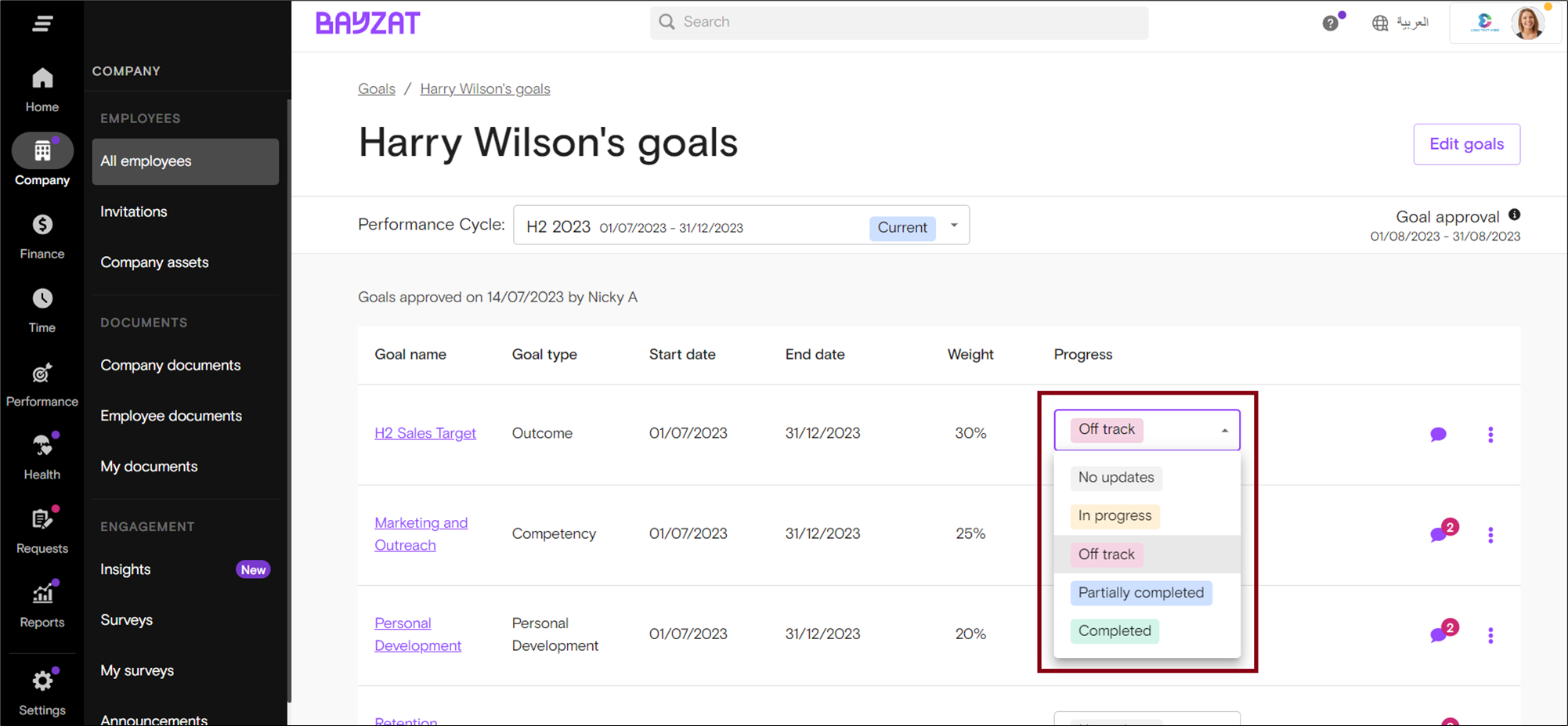This screenshot has width=1568, height=726.
Task: Open Settings gear icon
Action: (42, 681)
